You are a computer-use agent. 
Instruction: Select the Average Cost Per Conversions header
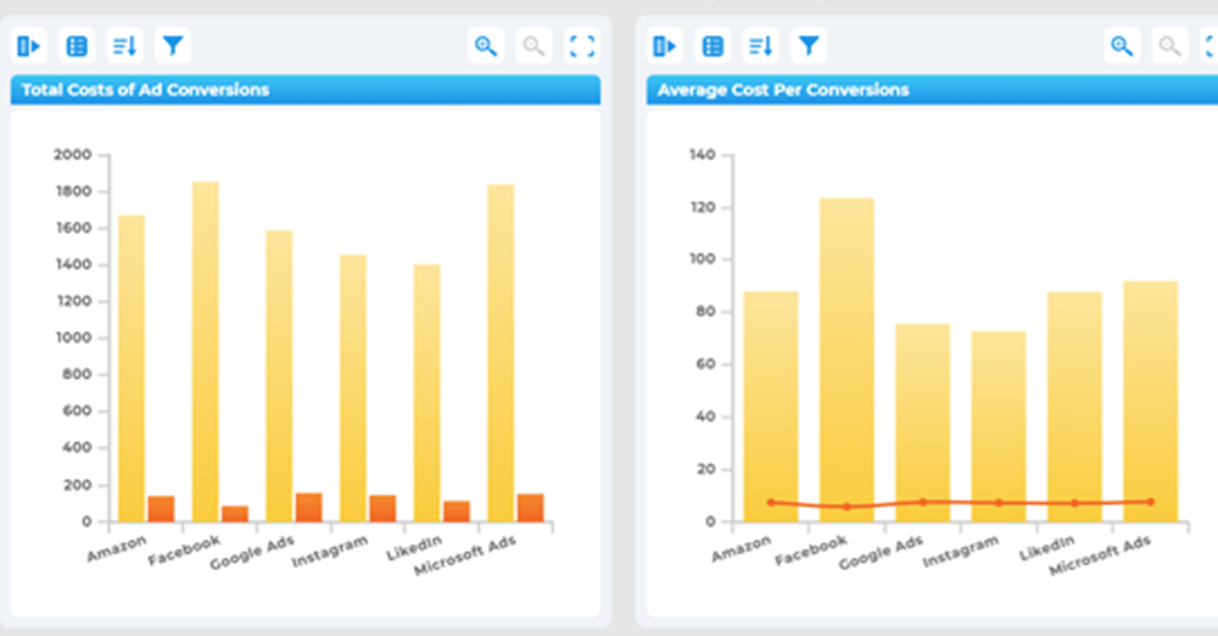[x=932, y=90]
